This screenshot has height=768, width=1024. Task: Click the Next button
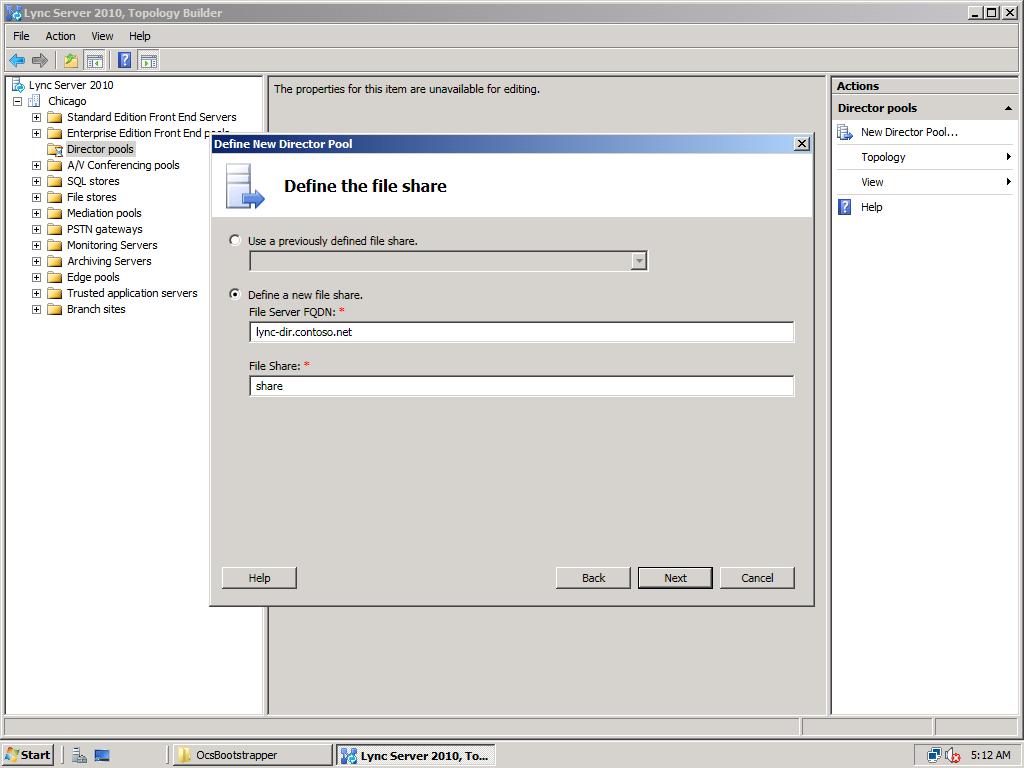tap(675, 578)
